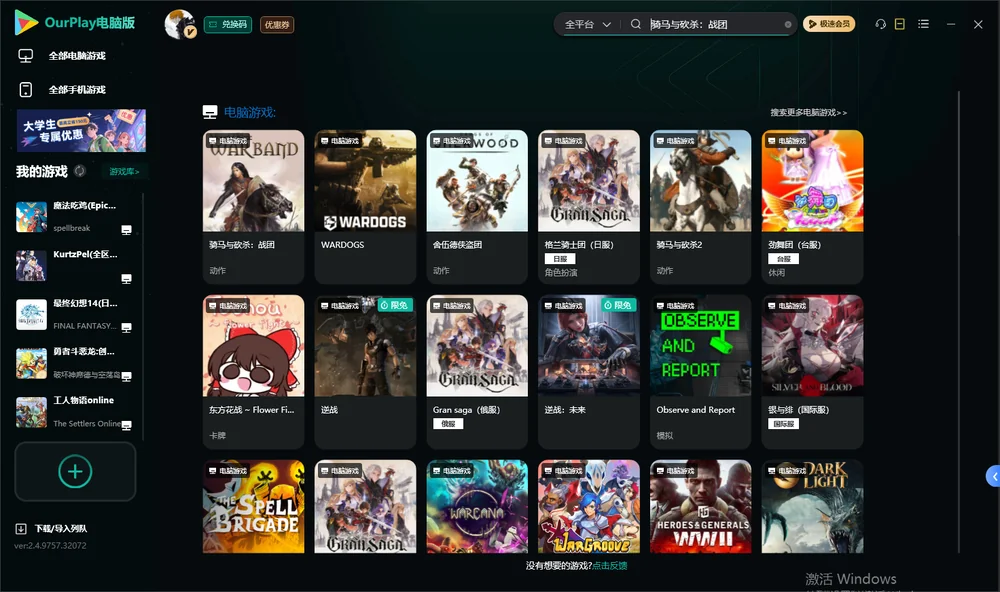This screenshot has width=1000, height=592.
Task: Select 工人物语online in my games list
Action: (75, 412)
